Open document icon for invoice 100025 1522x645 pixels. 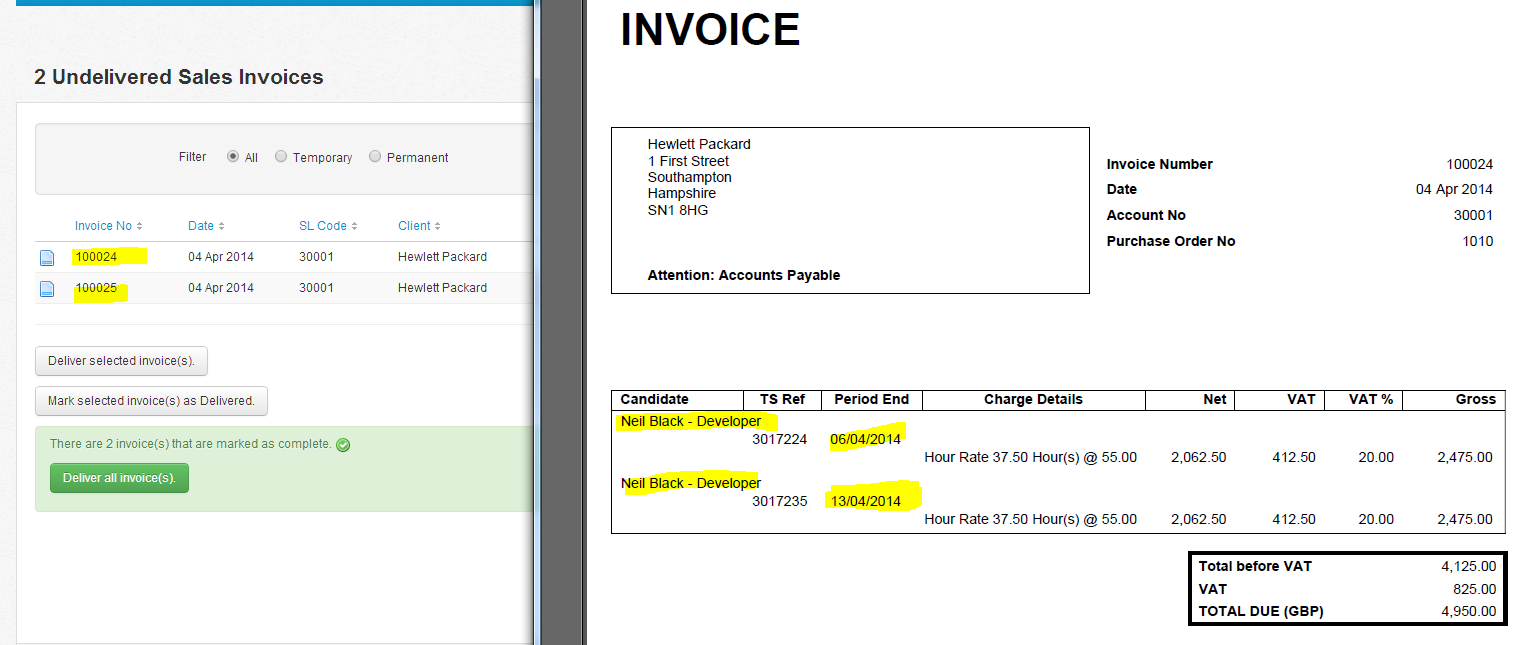47,289
